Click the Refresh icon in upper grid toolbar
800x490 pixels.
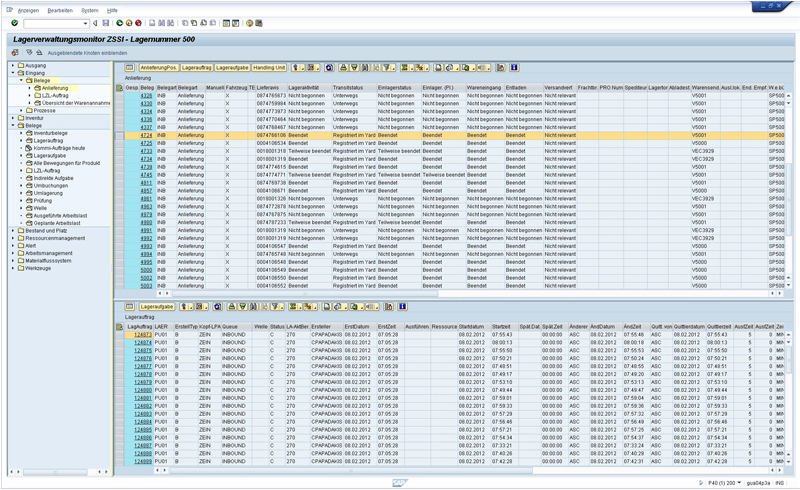click(329, 68)
